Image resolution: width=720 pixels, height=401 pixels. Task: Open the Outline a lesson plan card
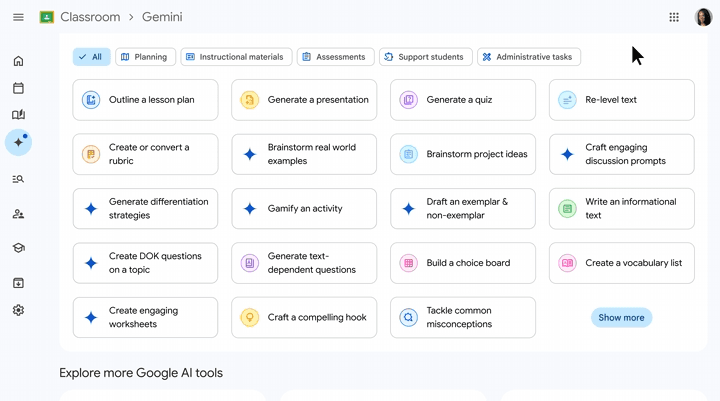coord(145,100)
